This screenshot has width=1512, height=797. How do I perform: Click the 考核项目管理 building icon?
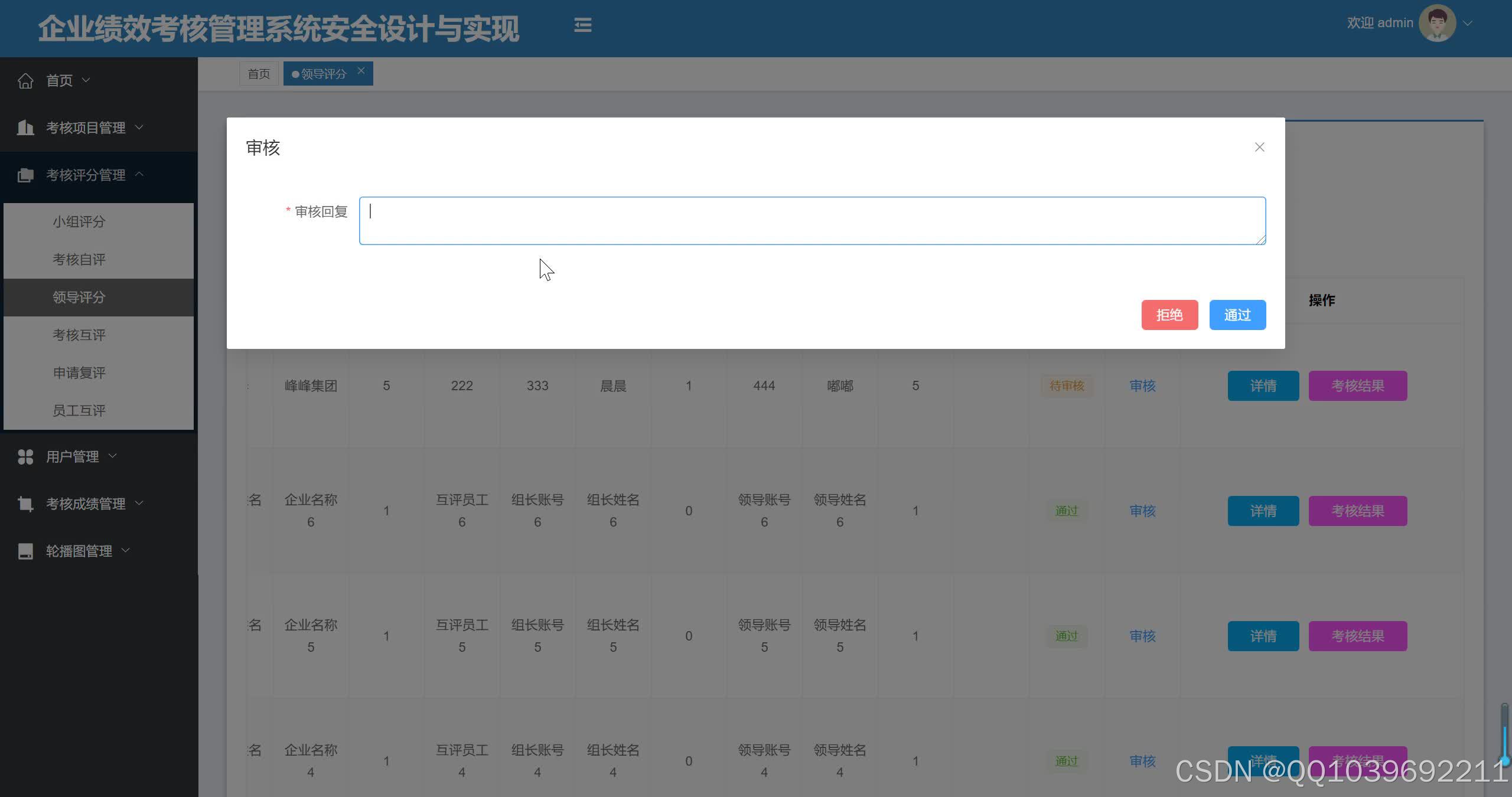(25, 128)
